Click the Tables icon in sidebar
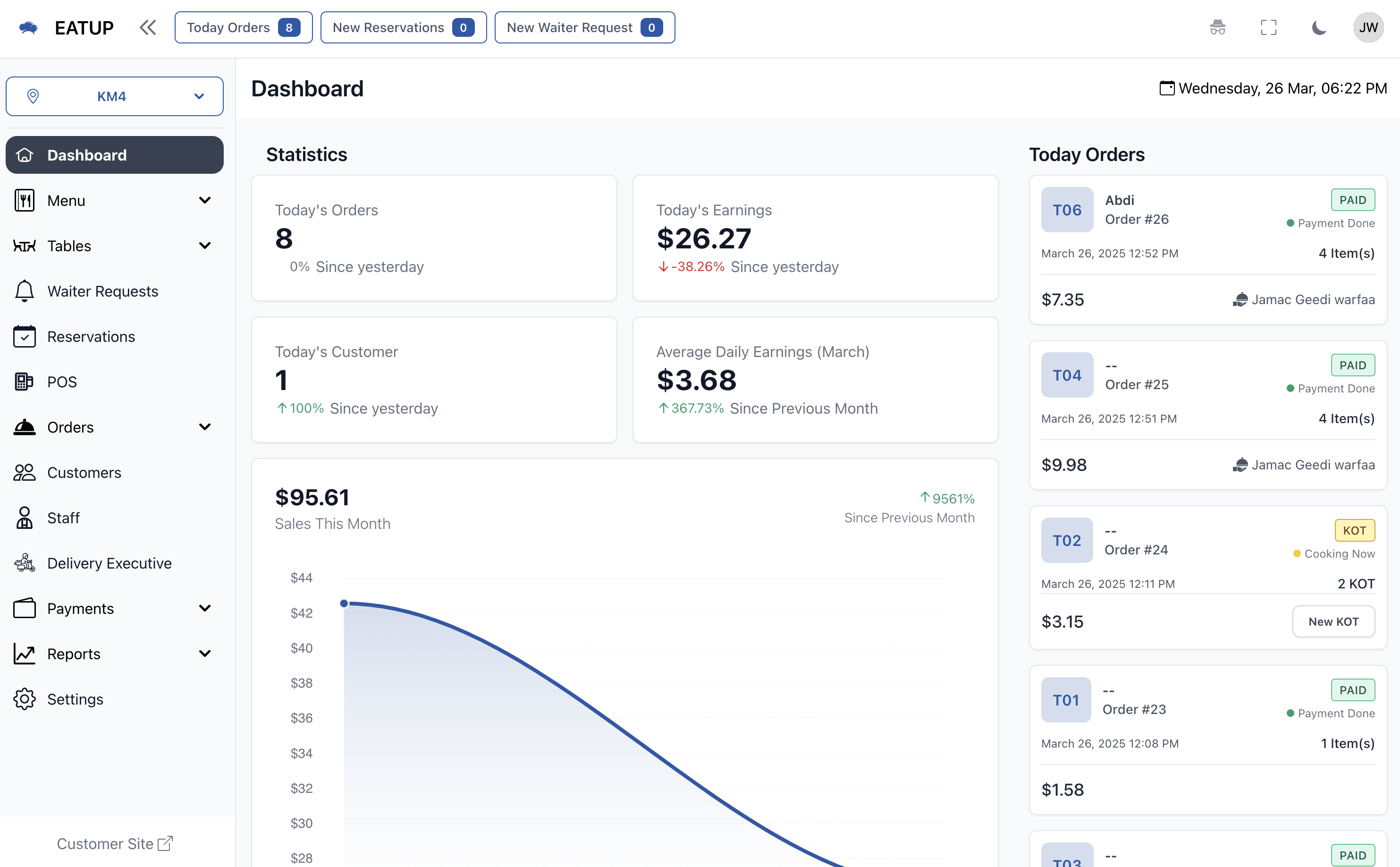Screen dimensions: 1400x867 coord(25,246)
